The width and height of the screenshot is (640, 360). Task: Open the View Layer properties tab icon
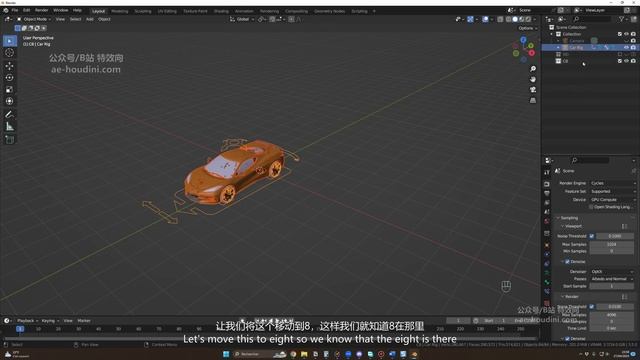[x=547, y=203]
